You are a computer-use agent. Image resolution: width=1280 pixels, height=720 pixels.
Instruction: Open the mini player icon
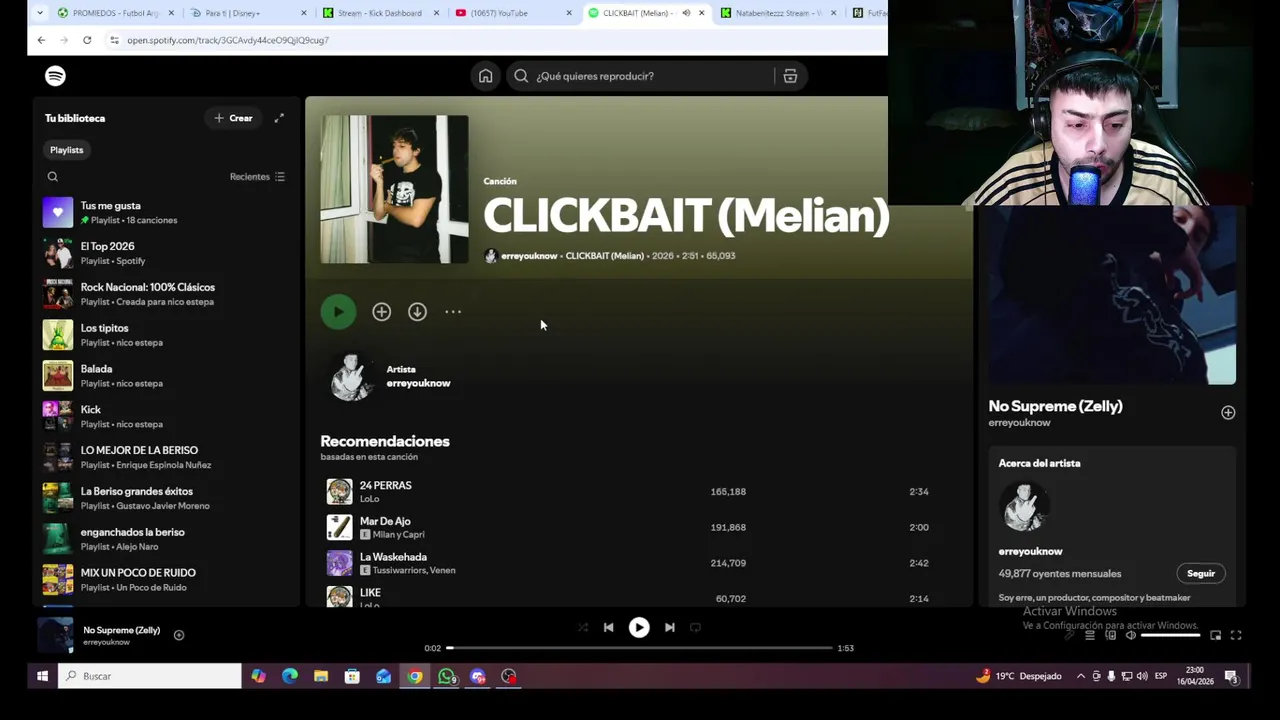click(1216, 635)
